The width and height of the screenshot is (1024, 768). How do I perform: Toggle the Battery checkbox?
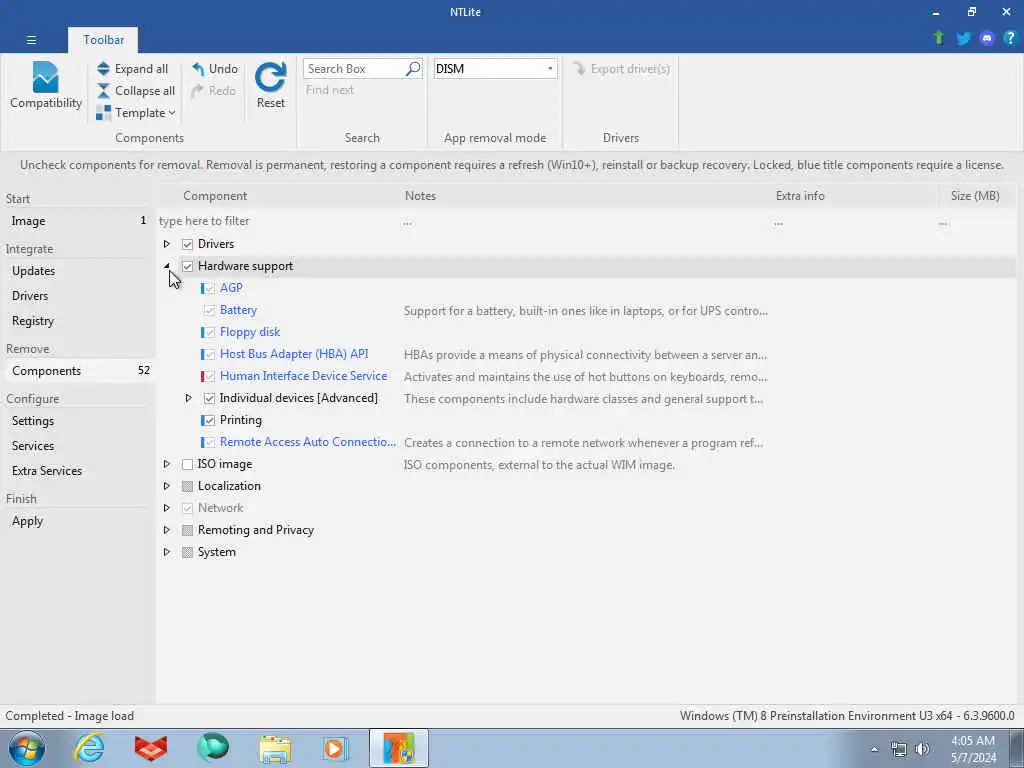(x=209, y=310)
